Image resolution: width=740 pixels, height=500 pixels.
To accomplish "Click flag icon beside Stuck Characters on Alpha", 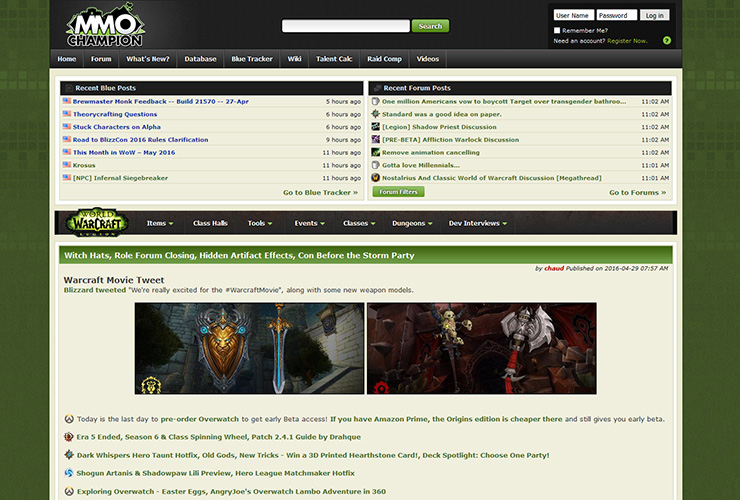I will pyautogui.click(x=67, y=127).
